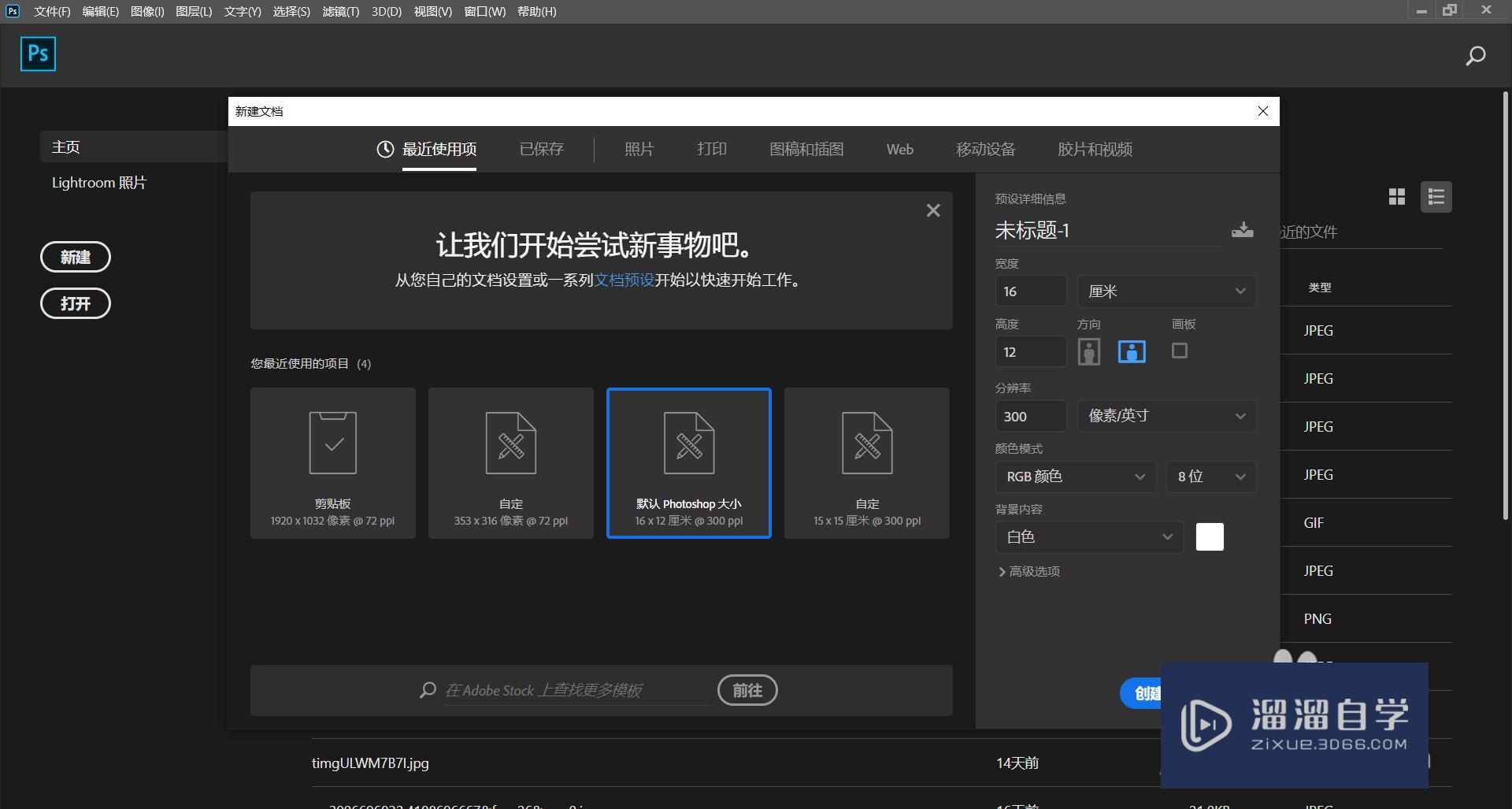Click the resolution input field 300
This screenshot has width=1512, height=809.
coord(1031,416)
